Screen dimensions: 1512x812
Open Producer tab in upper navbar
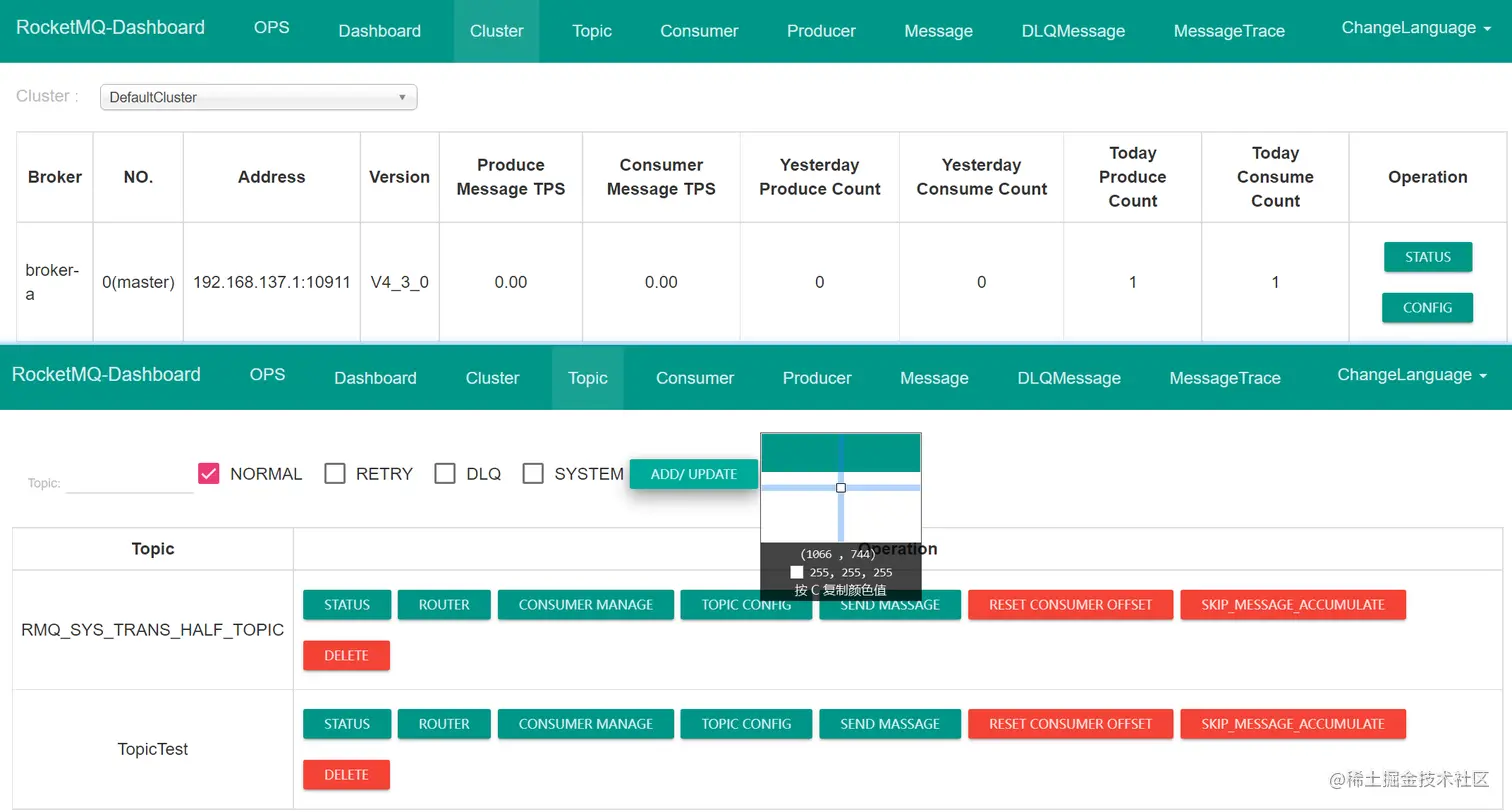tap(821, 31)
